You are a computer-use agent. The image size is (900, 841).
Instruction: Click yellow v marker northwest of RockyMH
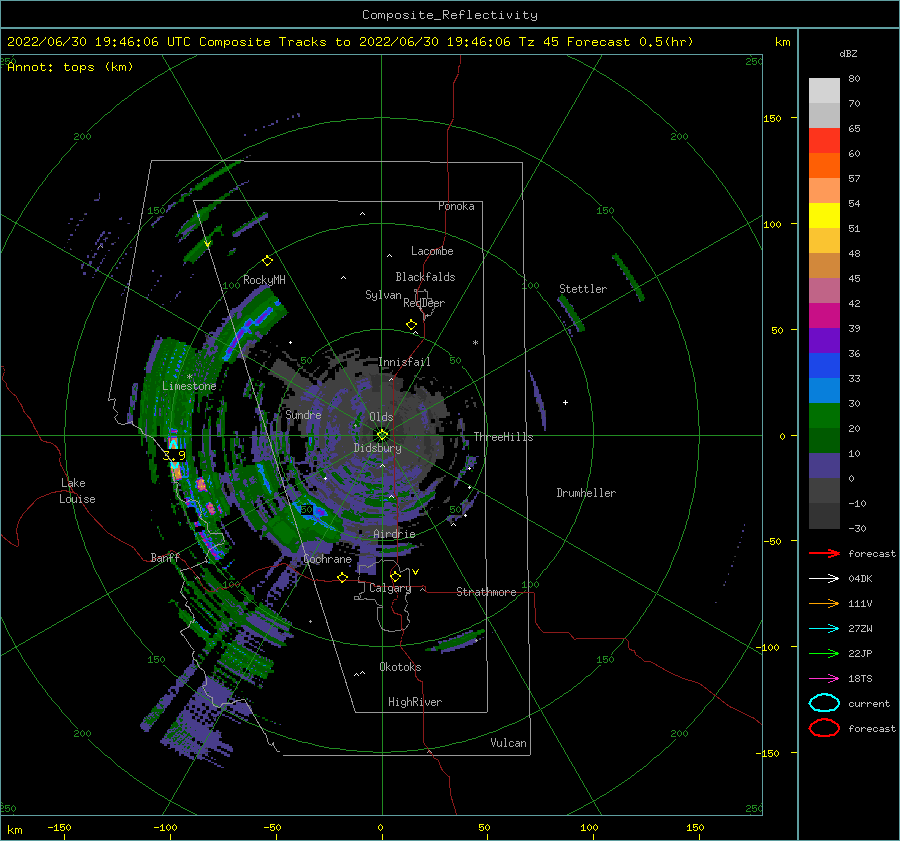pos(207,244)
